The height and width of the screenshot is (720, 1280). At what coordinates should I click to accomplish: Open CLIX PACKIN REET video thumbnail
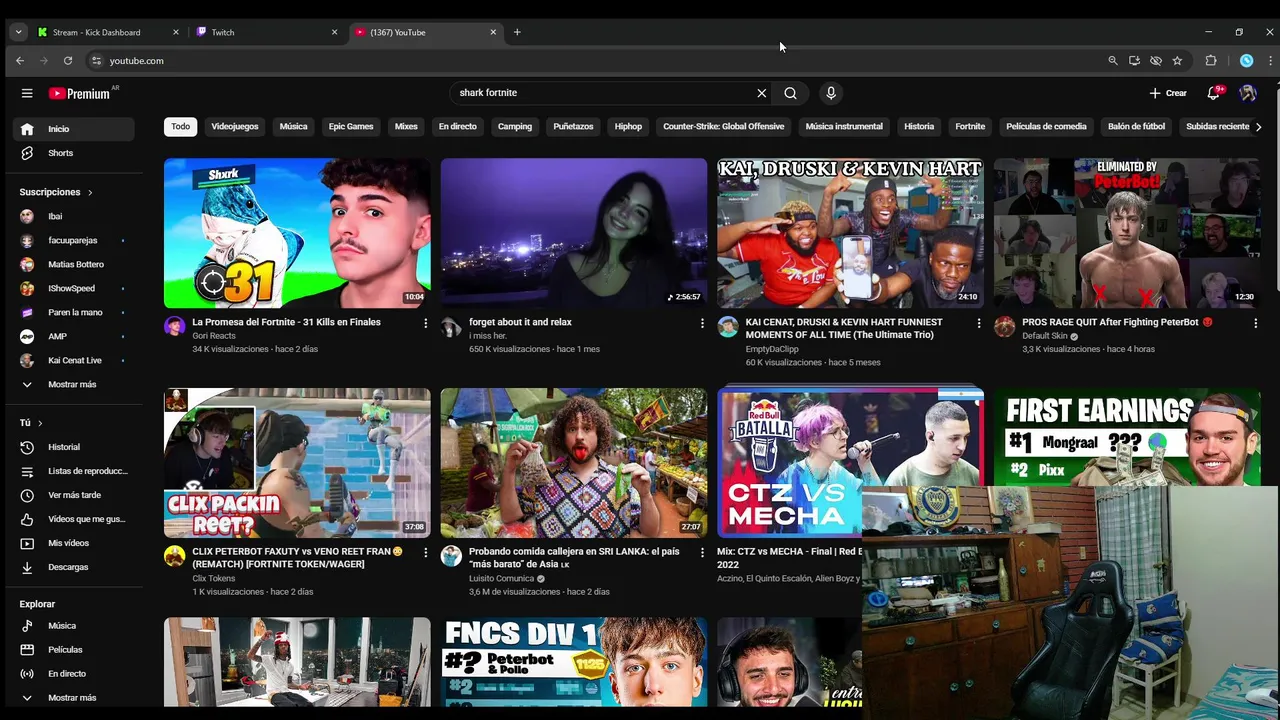[x=297, y=463]
